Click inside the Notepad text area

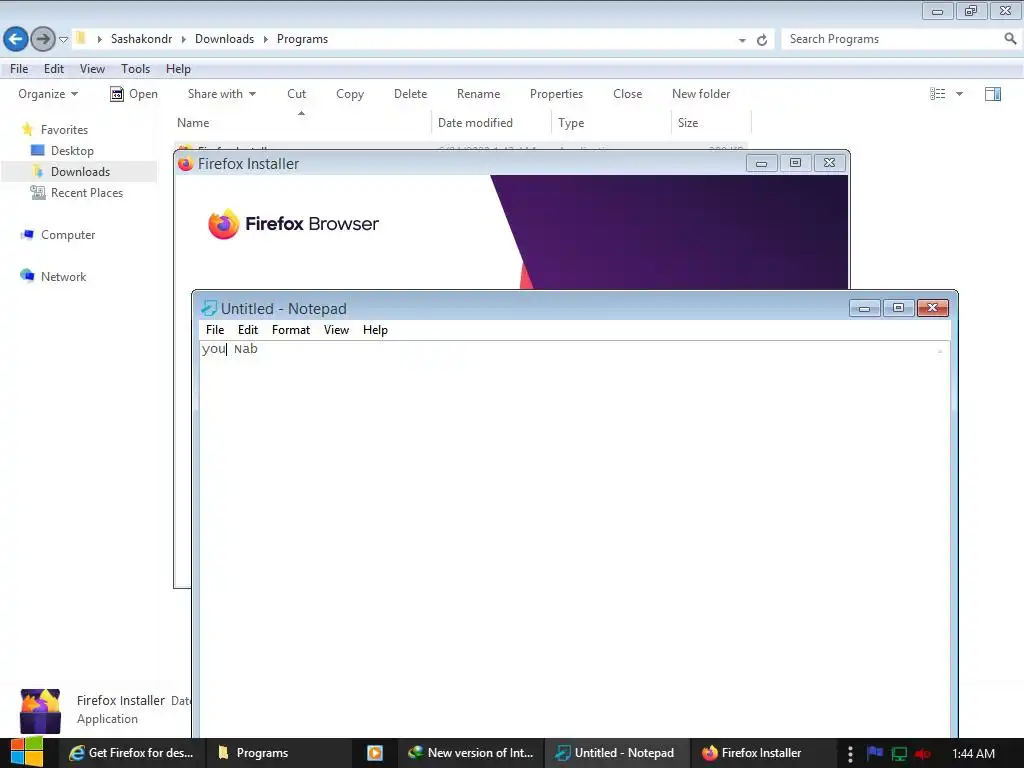click(x=575, y=539)
